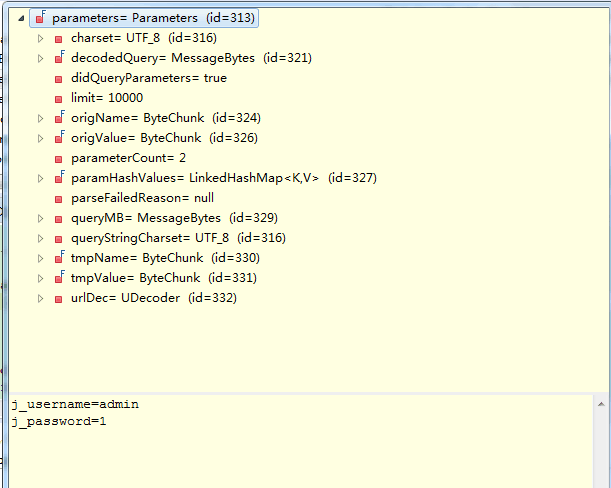Click the charset private field icon

(x=58, y=39)
